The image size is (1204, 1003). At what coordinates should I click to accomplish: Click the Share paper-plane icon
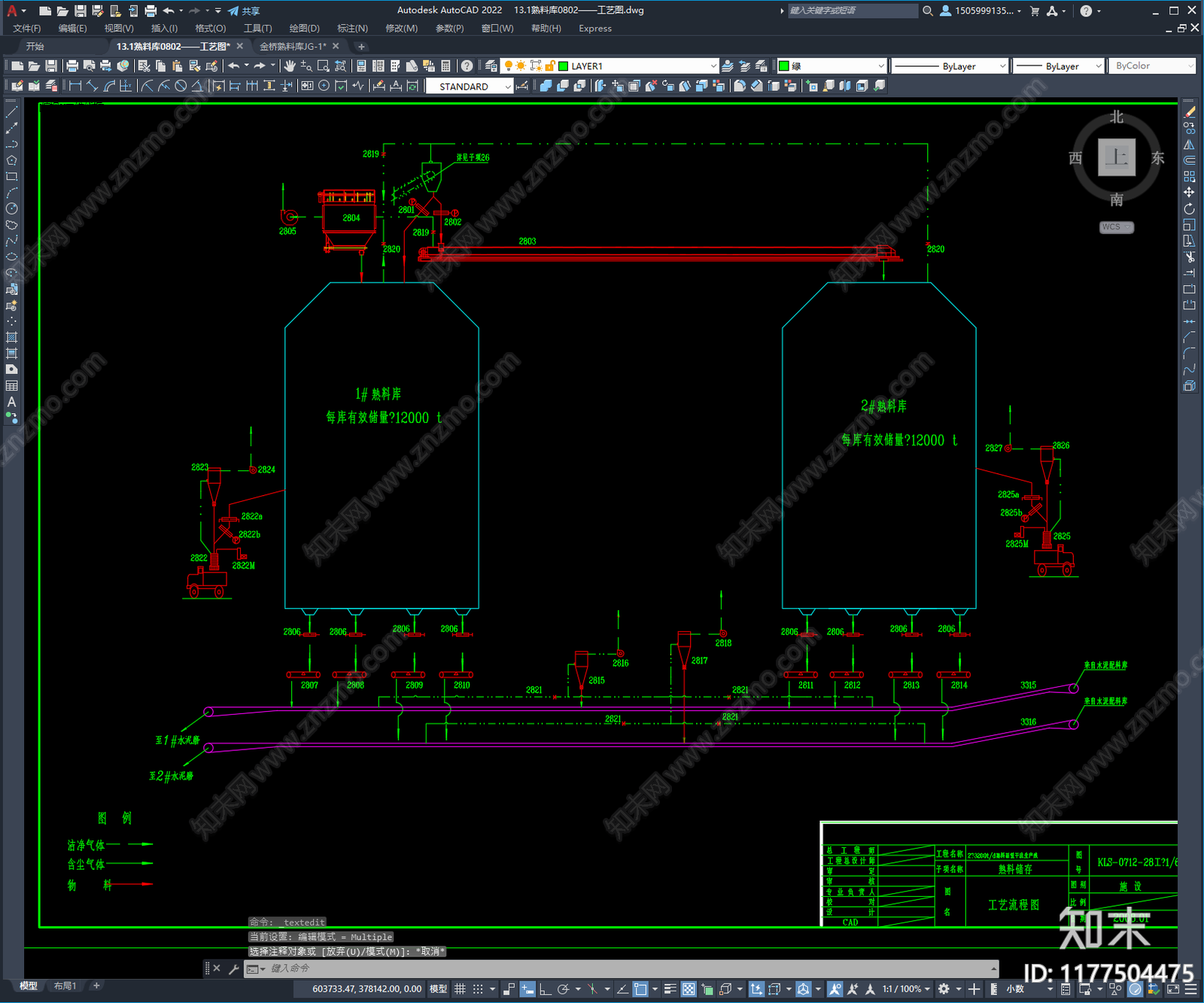coord(233,11)
